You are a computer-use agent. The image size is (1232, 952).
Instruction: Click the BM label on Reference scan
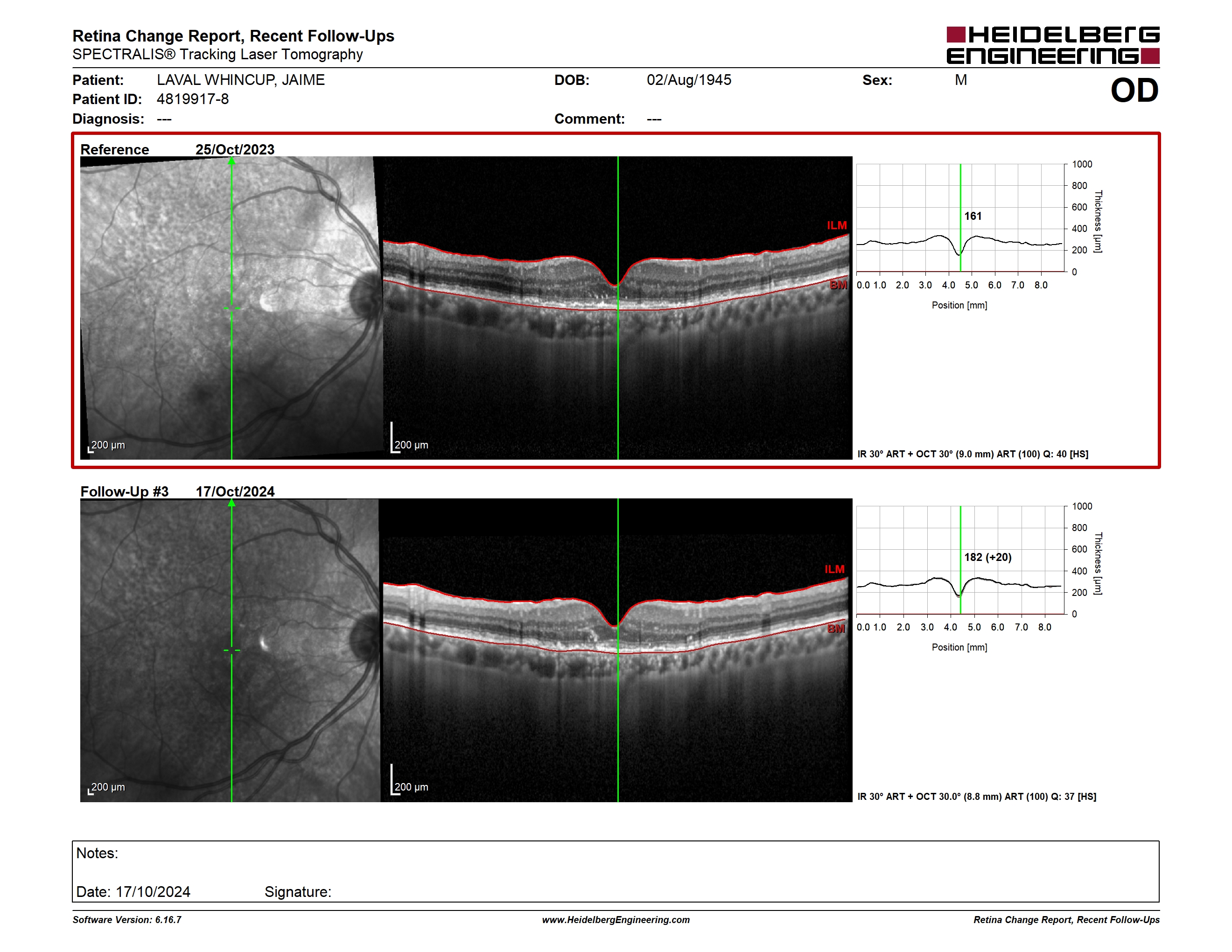838,286
